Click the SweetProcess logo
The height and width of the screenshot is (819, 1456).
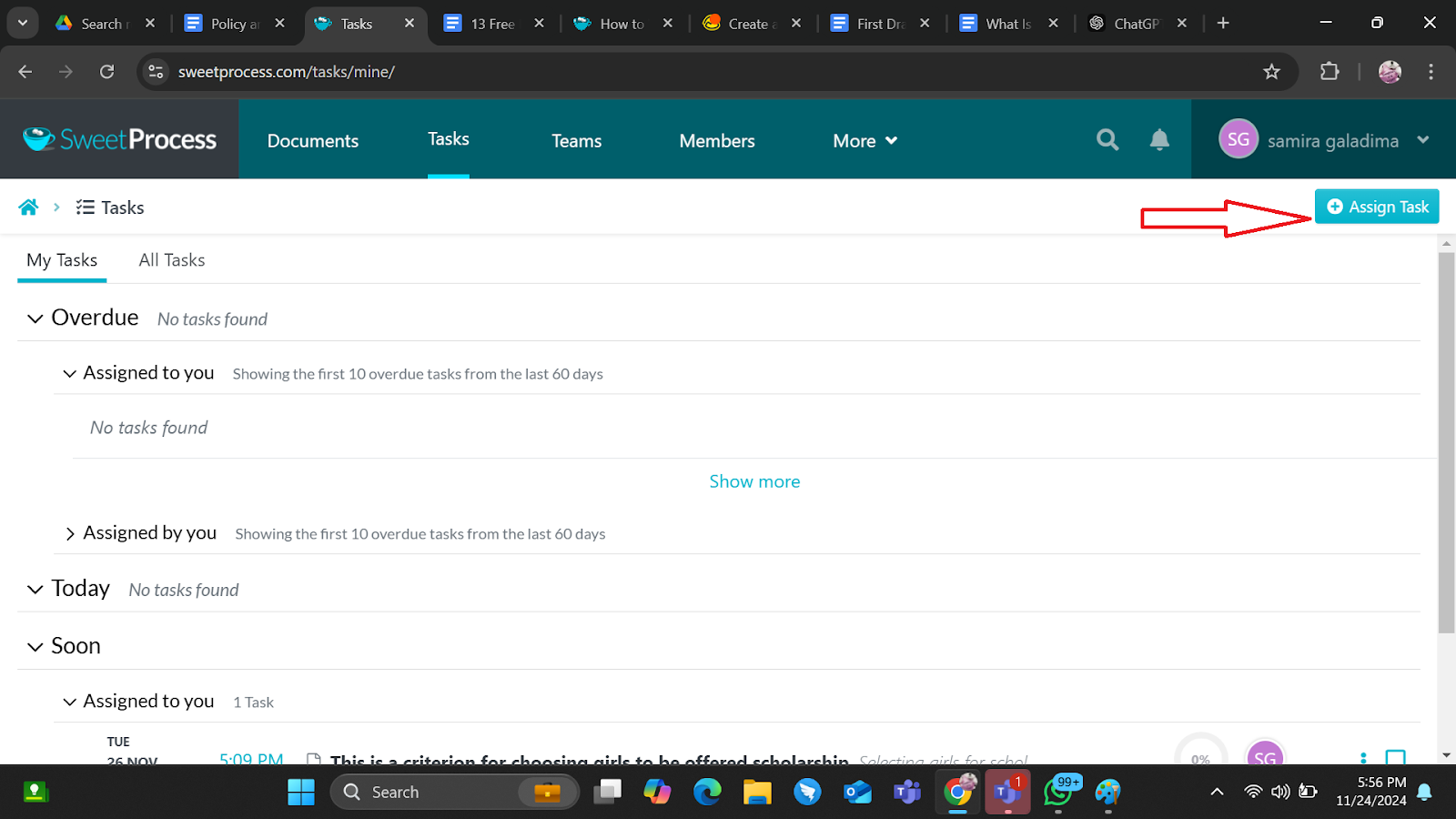tap(119, 139)
